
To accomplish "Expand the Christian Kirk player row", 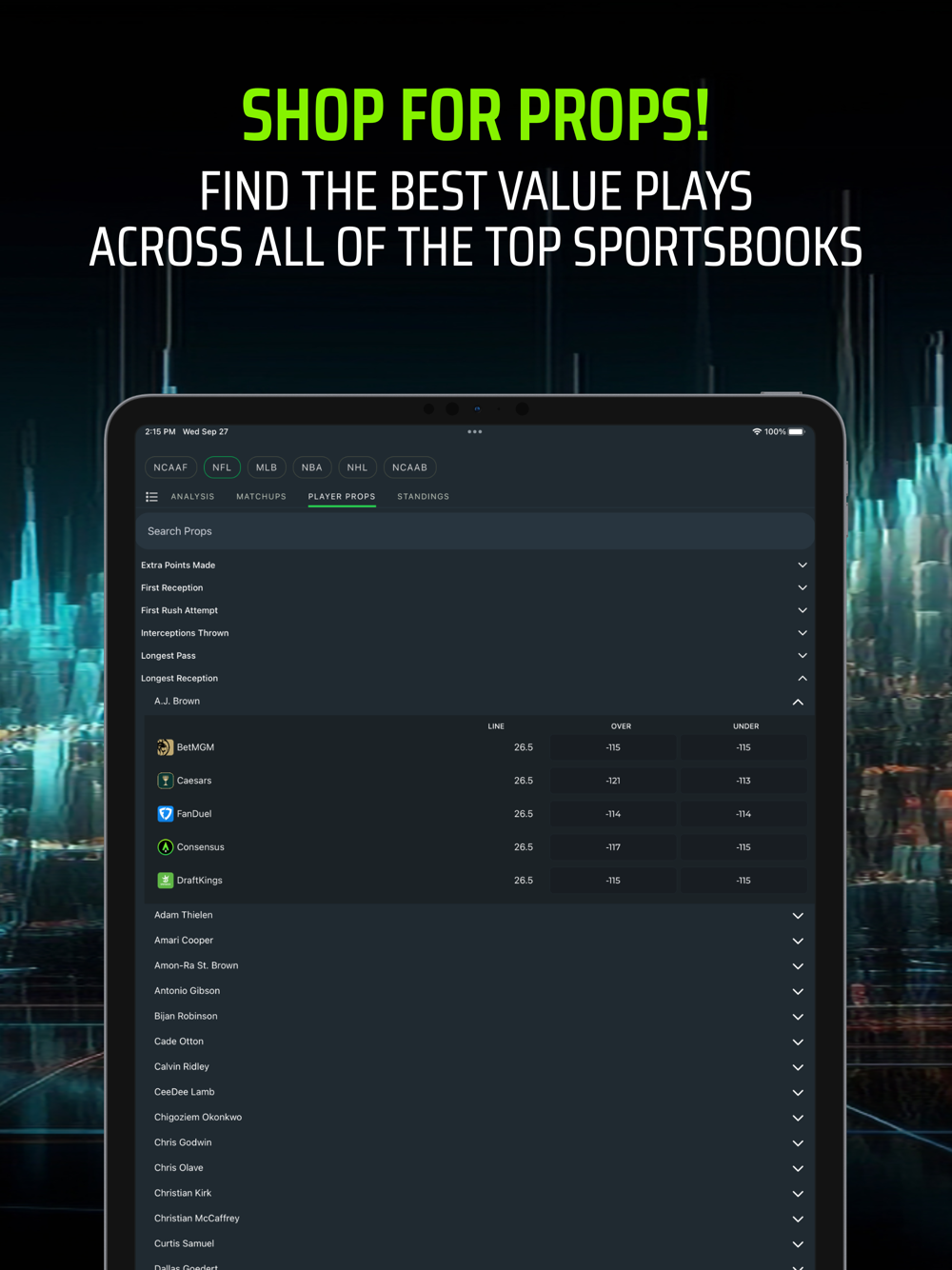I will click(x=480, y=1194).
